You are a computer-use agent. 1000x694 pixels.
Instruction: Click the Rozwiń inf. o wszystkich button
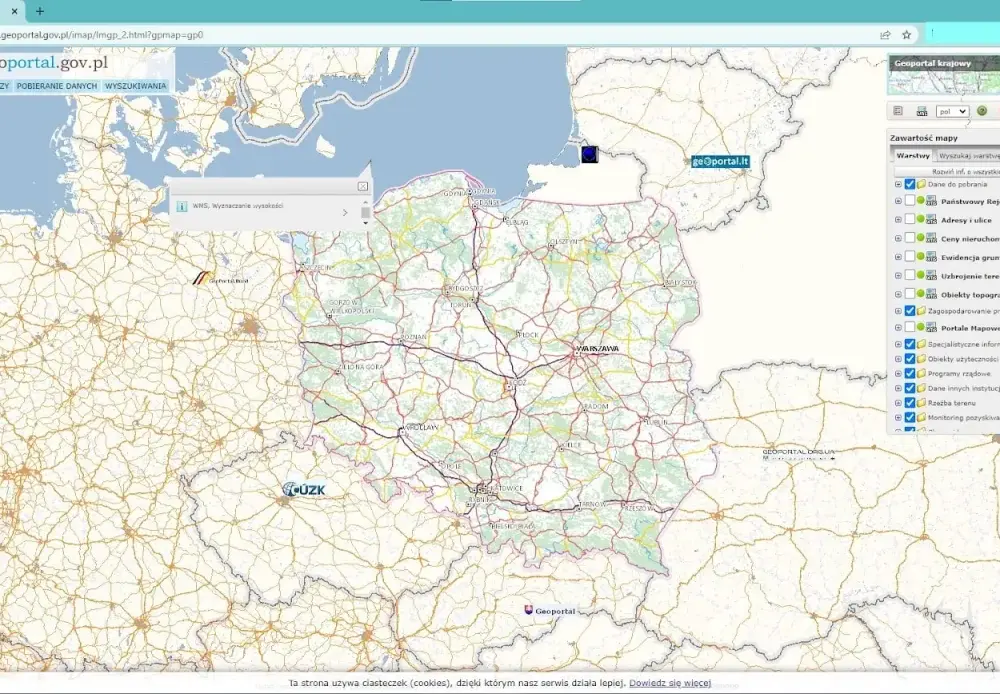948,172
